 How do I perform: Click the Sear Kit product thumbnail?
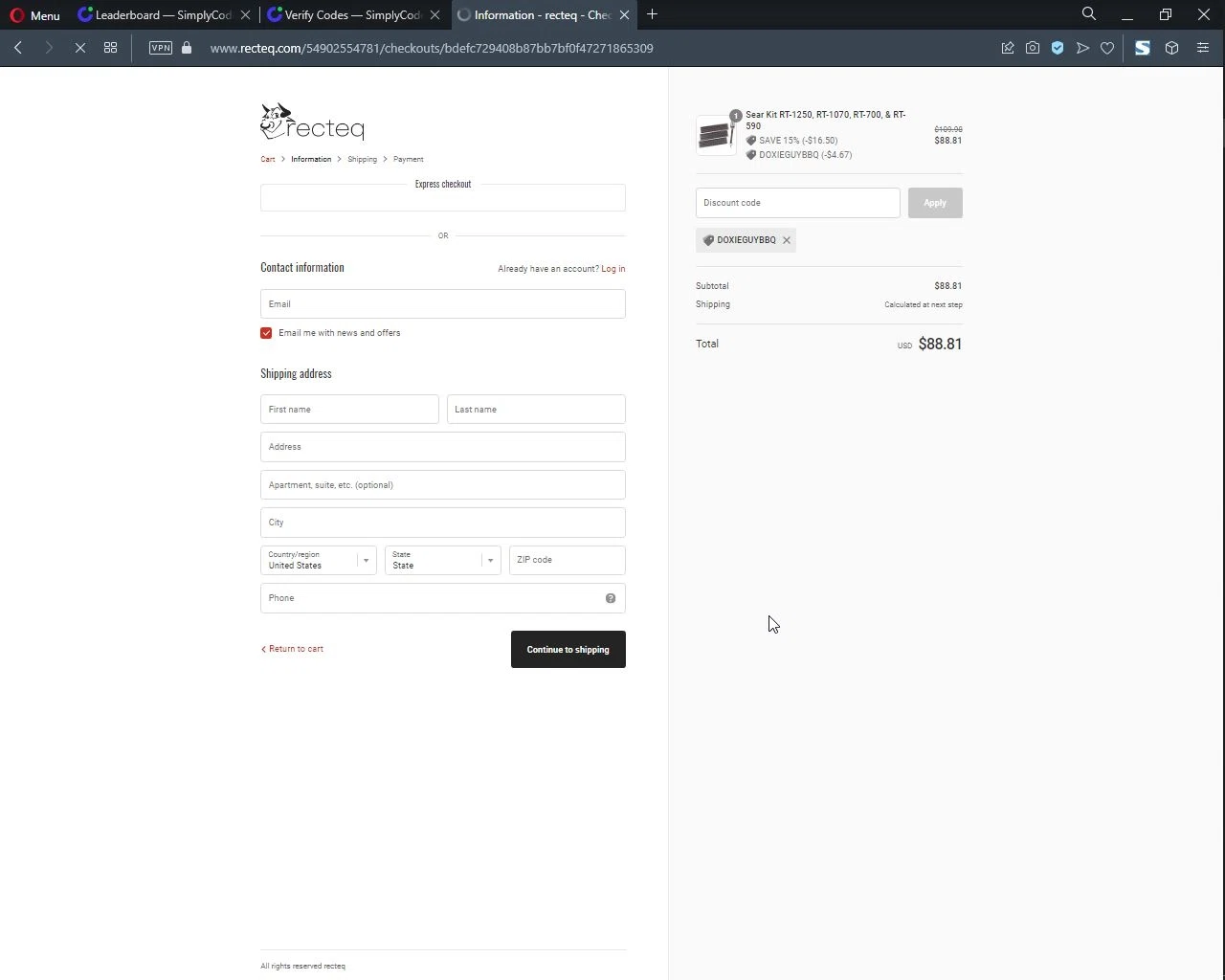coord(717,135)
